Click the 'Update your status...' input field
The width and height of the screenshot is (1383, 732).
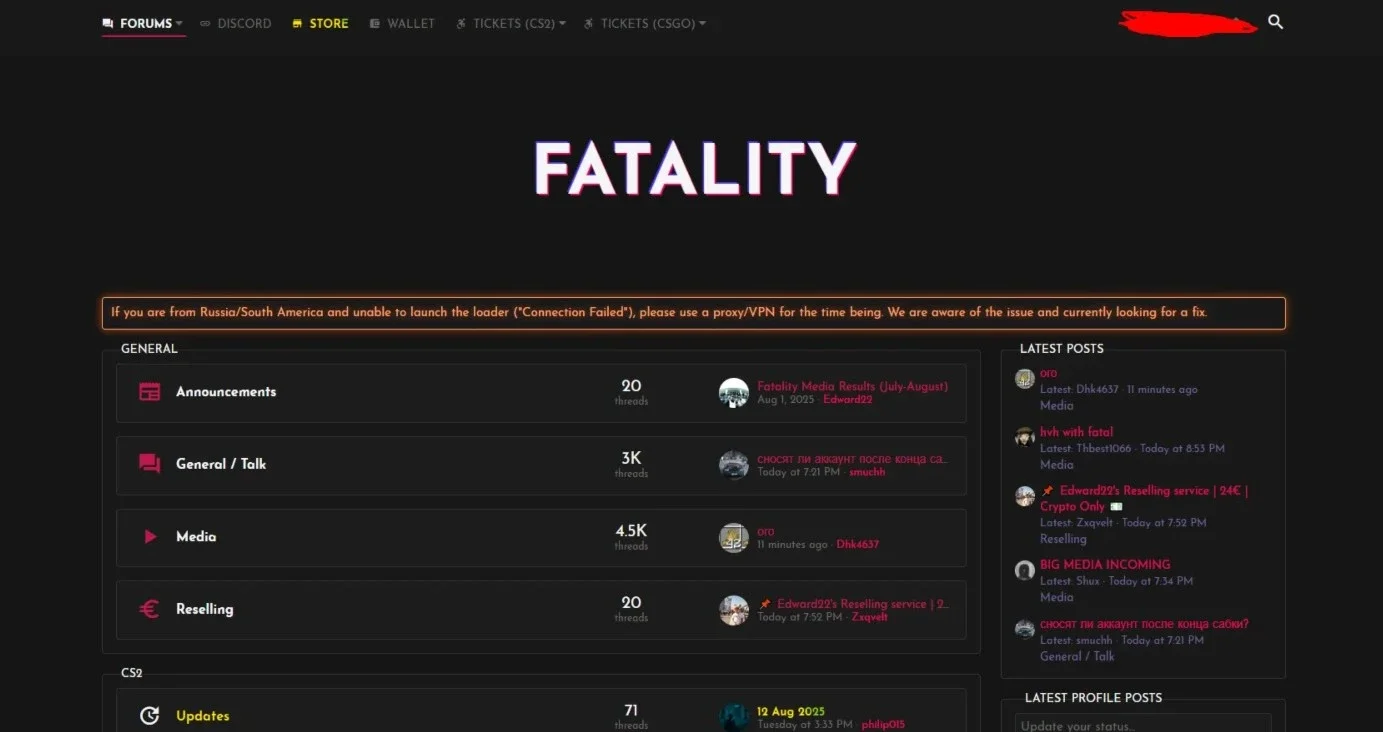[1143, 724]
